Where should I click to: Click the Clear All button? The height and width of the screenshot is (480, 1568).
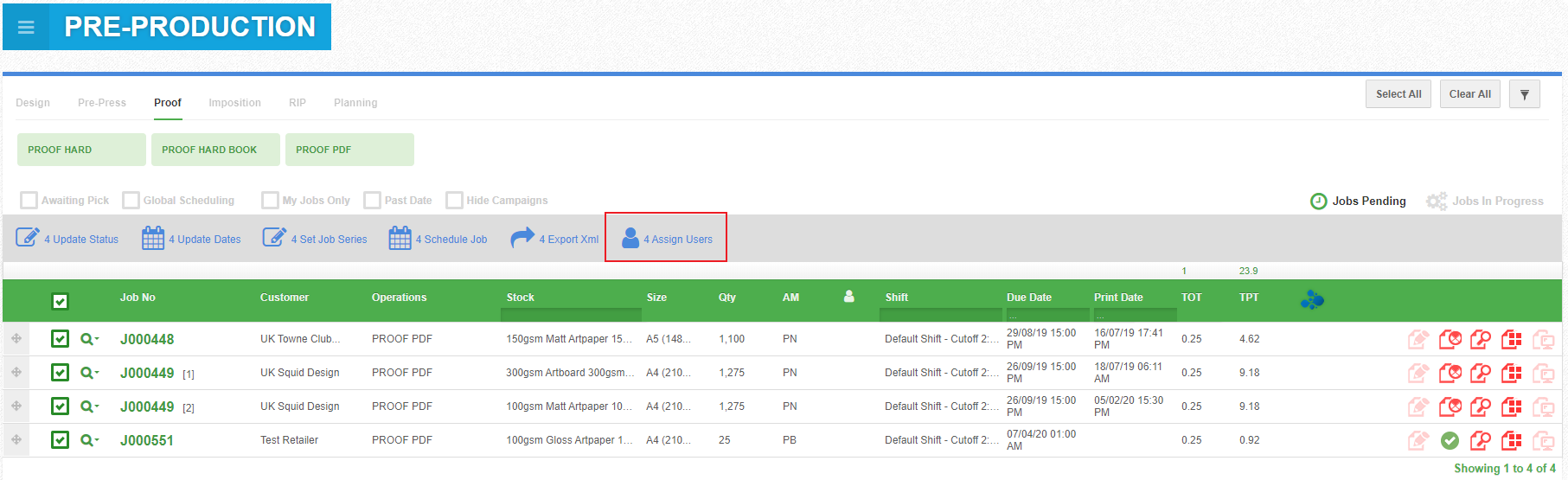pos(1470,94)
